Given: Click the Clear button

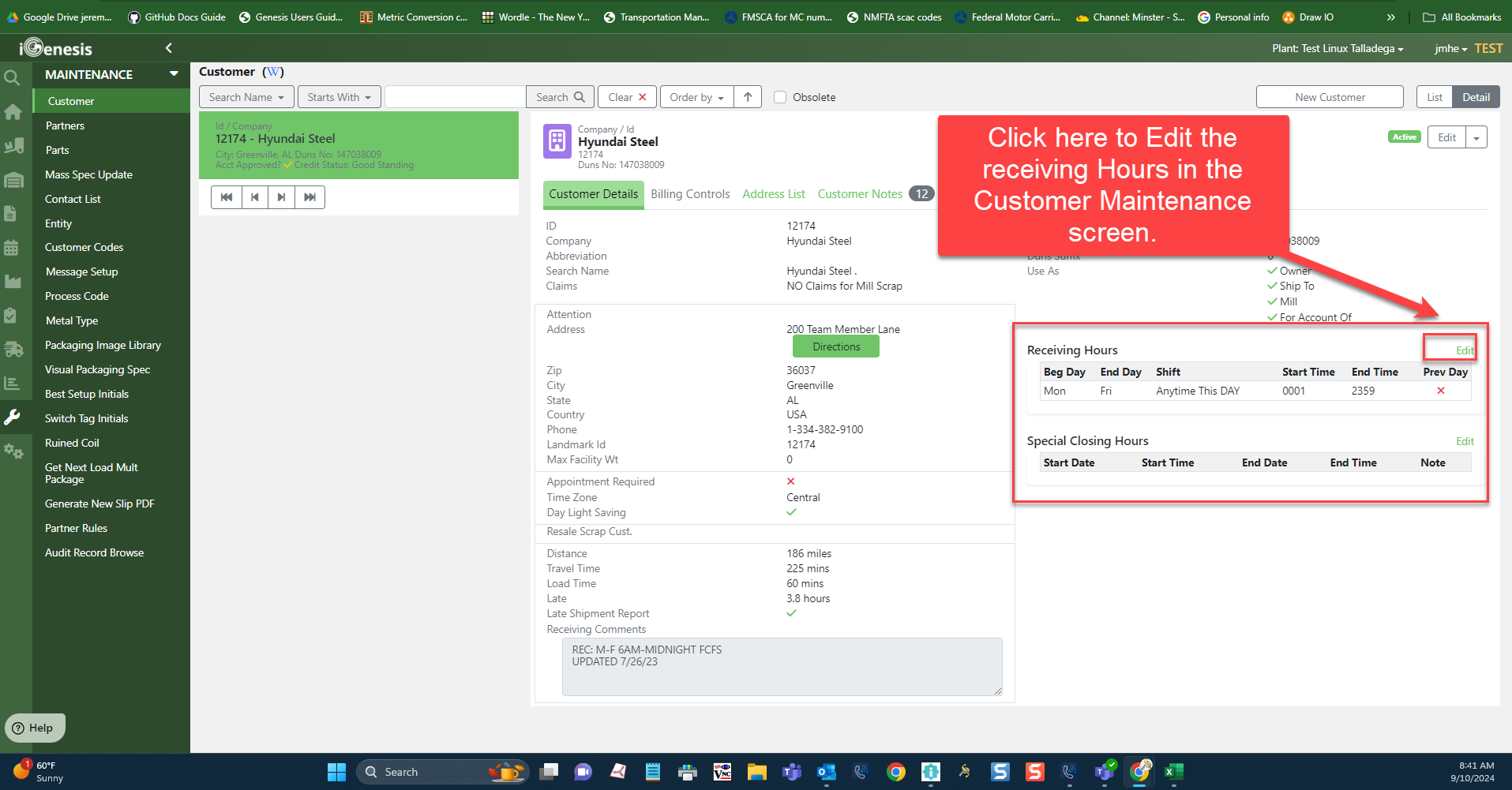Looking at the screenshot, I should (x=627, y=97).
